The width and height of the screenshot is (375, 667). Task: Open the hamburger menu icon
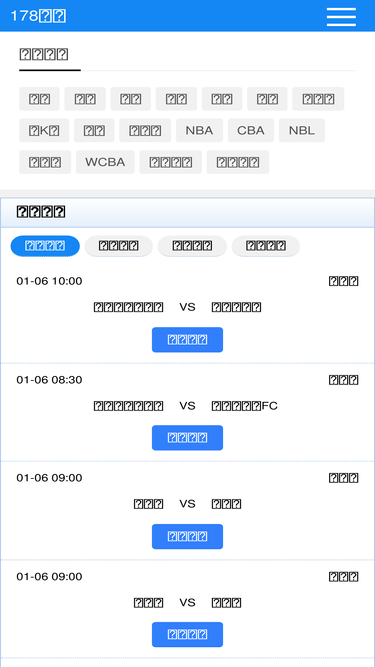point(341,17)
